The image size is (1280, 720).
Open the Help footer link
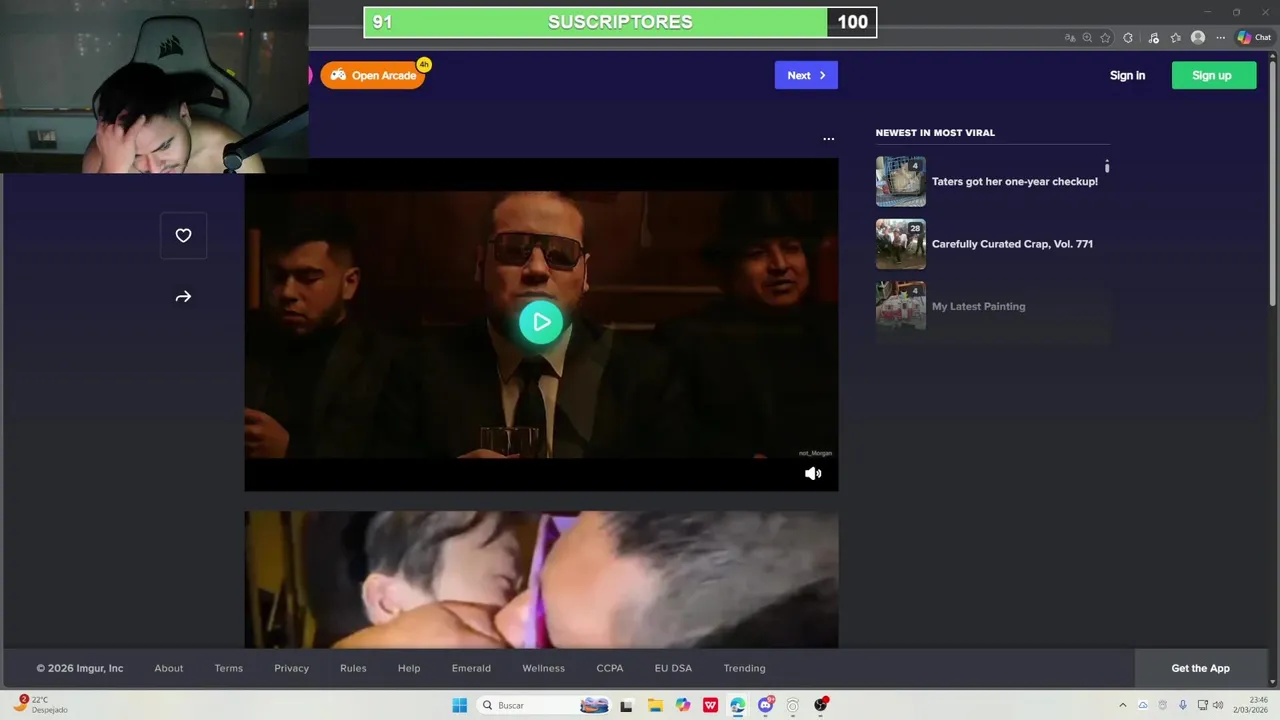409,668
